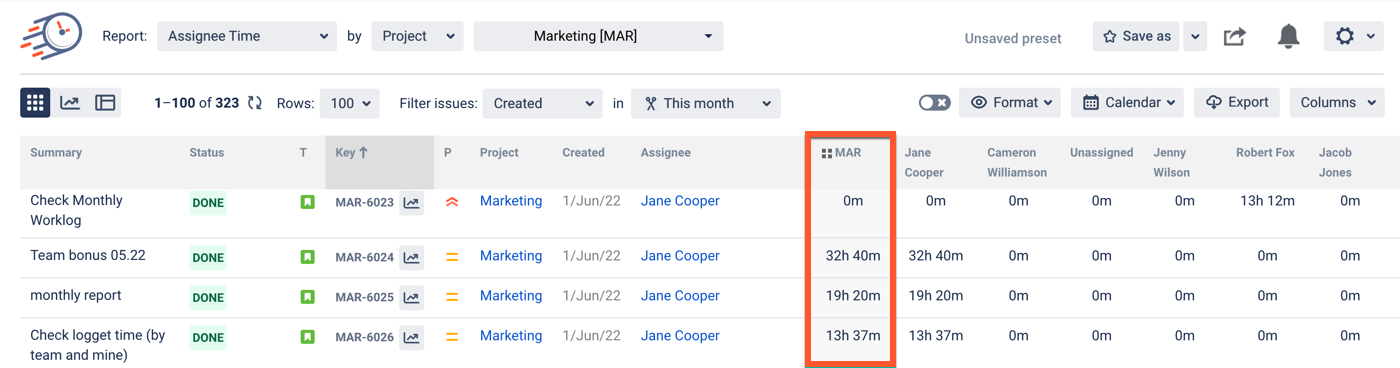Click the DONE status of Team bonus 05.22
The height and width of the screenshot is (368, 1400).
pos(208,258)
